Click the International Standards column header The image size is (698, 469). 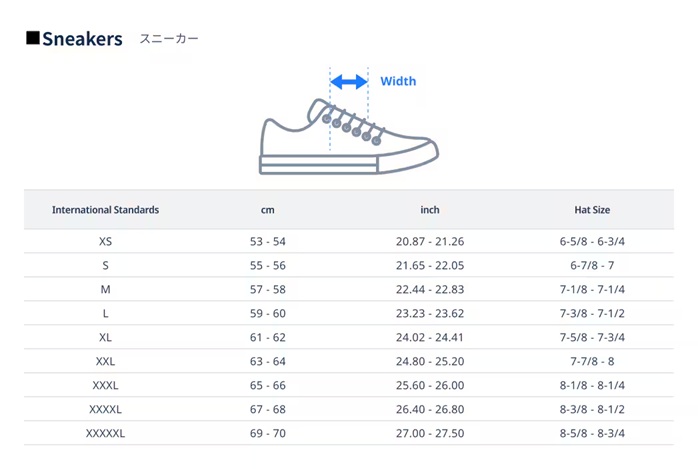(105, 210)
